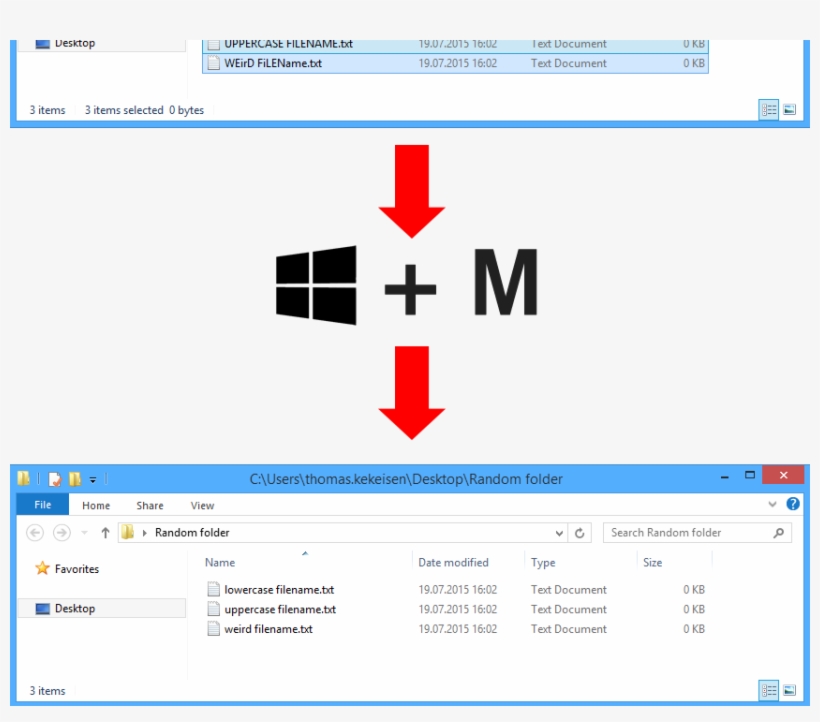This screenshot has width=820, height=722.
Task: Switch to Details view in the status bar
Action: pos(771,691)
